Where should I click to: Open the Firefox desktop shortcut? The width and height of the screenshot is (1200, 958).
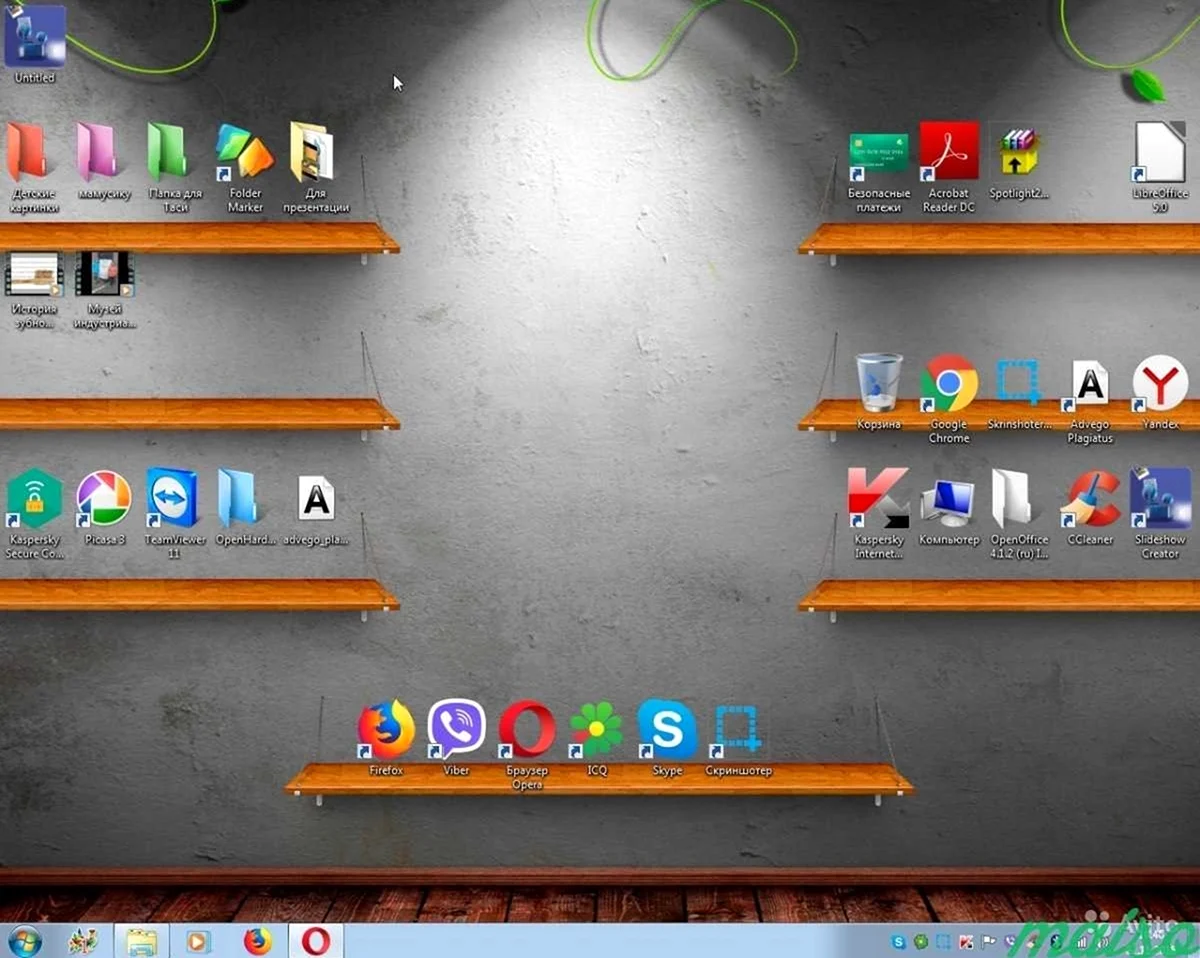point(386,730)
